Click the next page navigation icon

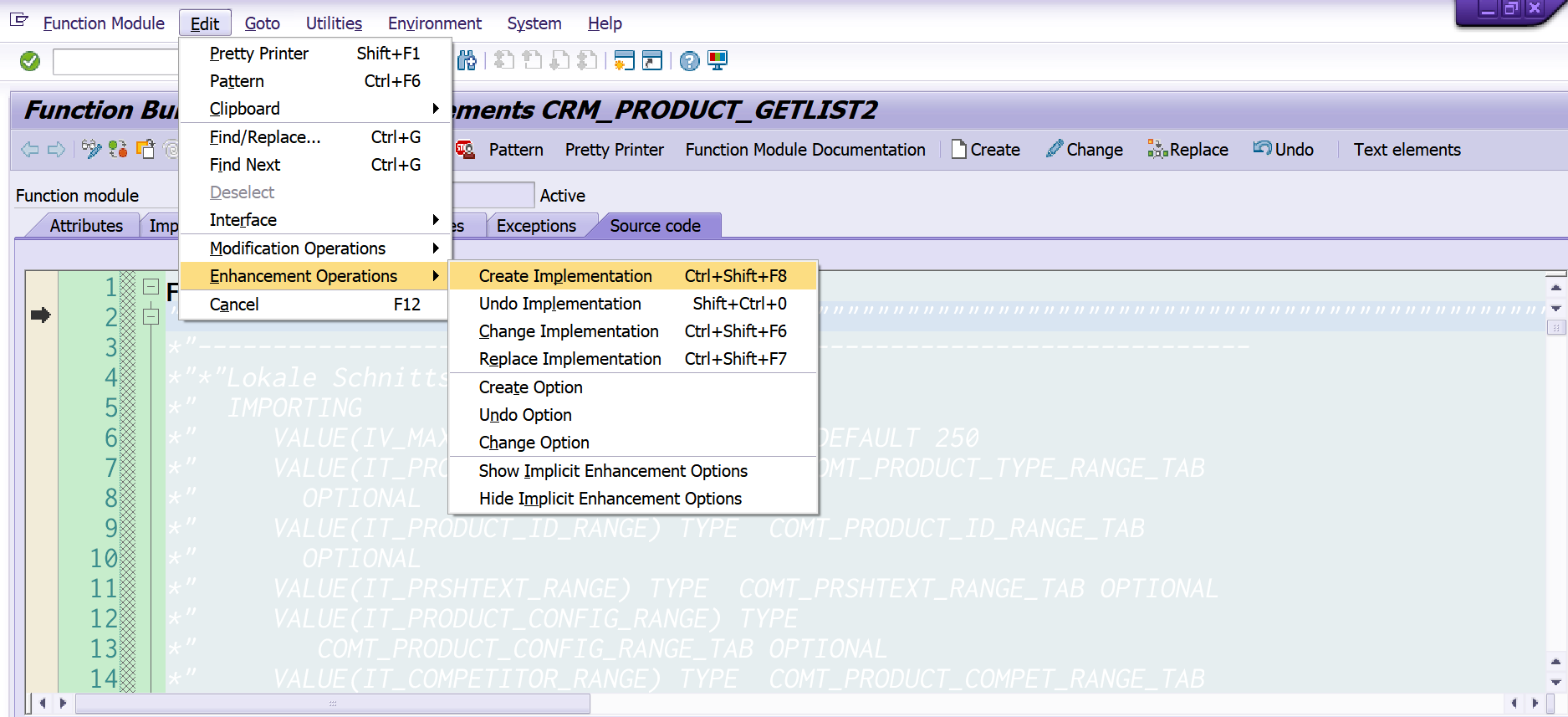pos(559,60)
